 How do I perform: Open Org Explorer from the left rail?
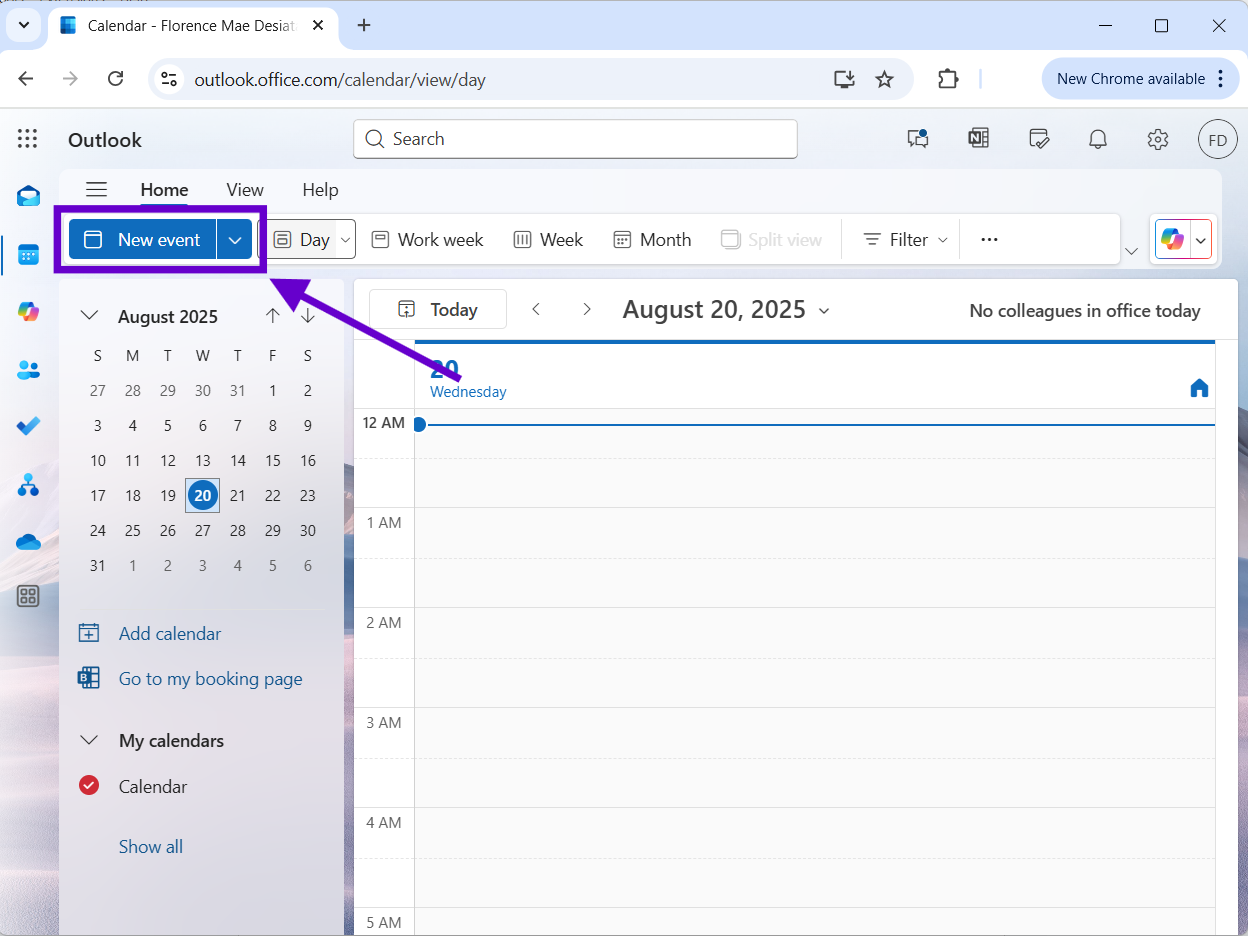[28, 485]
